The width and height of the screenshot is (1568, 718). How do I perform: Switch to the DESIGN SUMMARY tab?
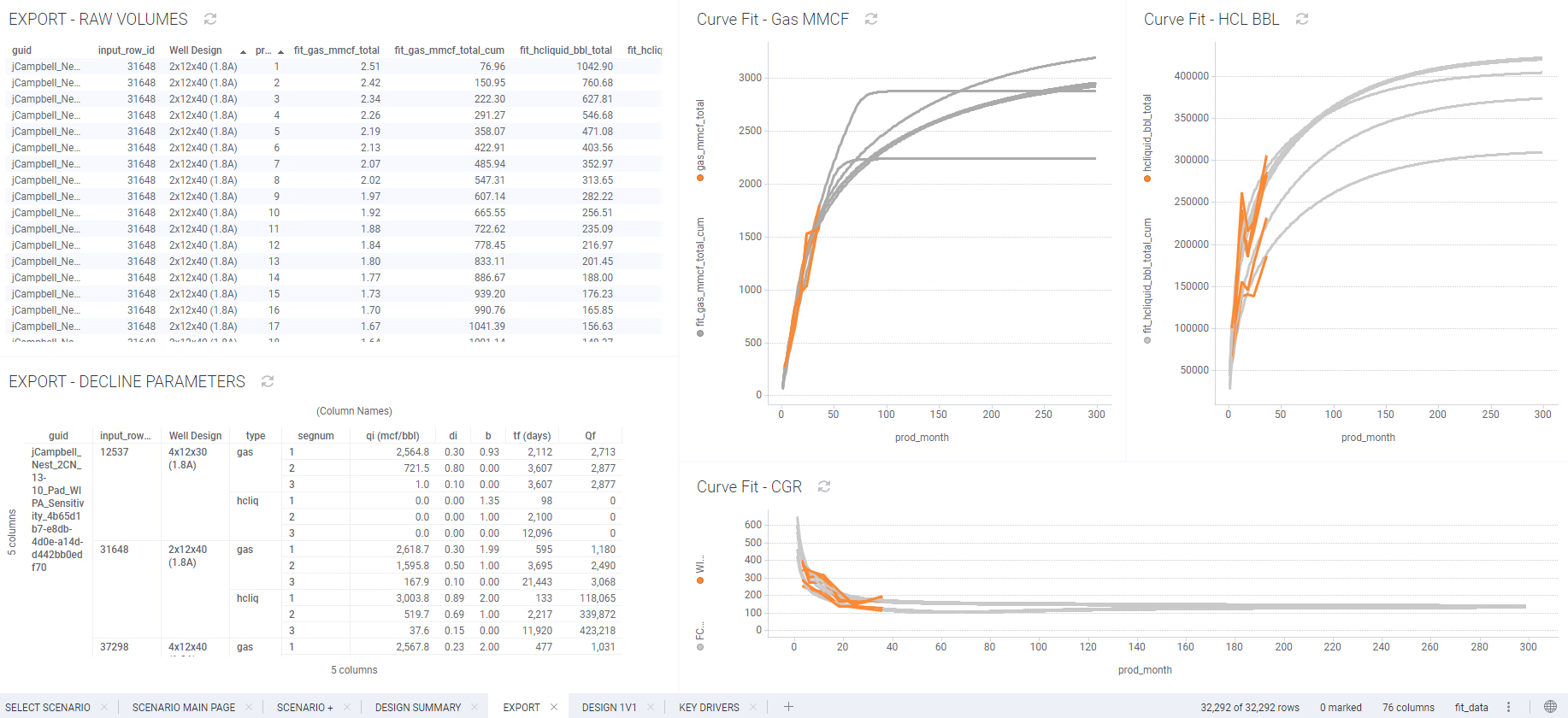tap(417, 707)
